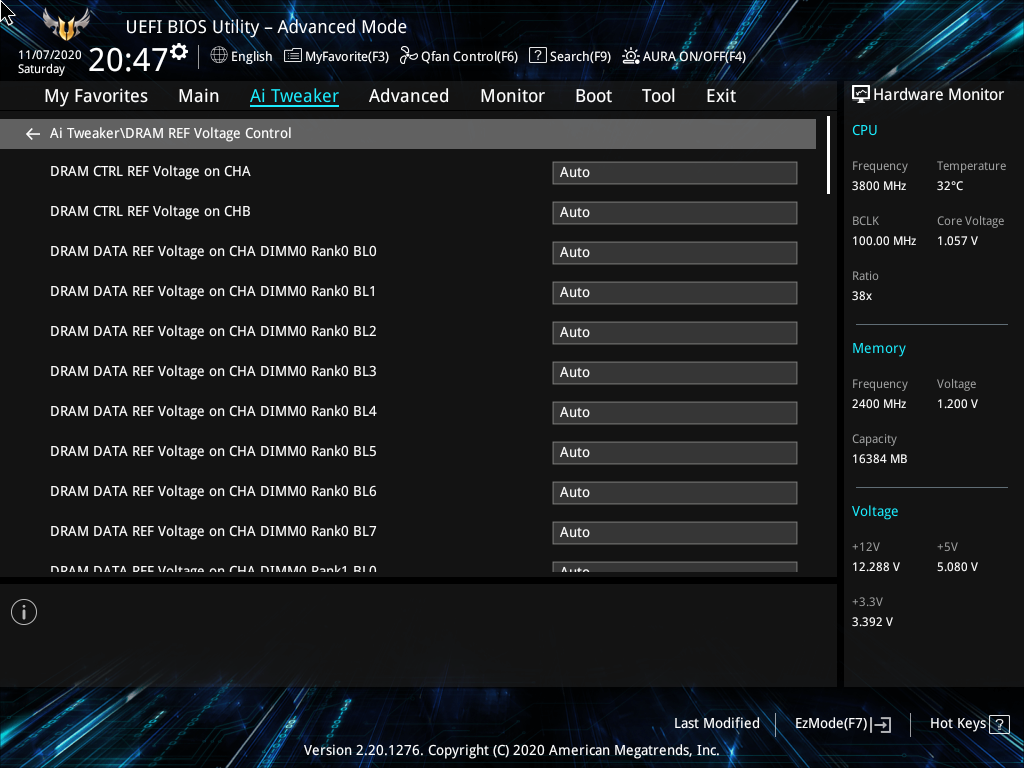Image resolution: width=1024 pixels, height=768 pixels.
Task: Open the Rank0 BL6 voltage Auto field
Action: (x=675, y=492)
